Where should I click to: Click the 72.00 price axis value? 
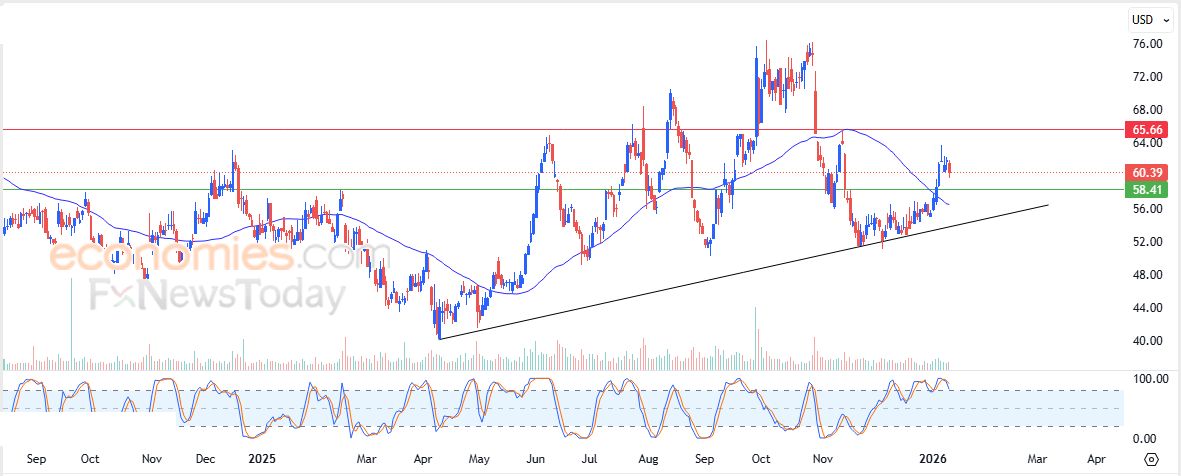pyautogui.click(x=1146, y=77)
